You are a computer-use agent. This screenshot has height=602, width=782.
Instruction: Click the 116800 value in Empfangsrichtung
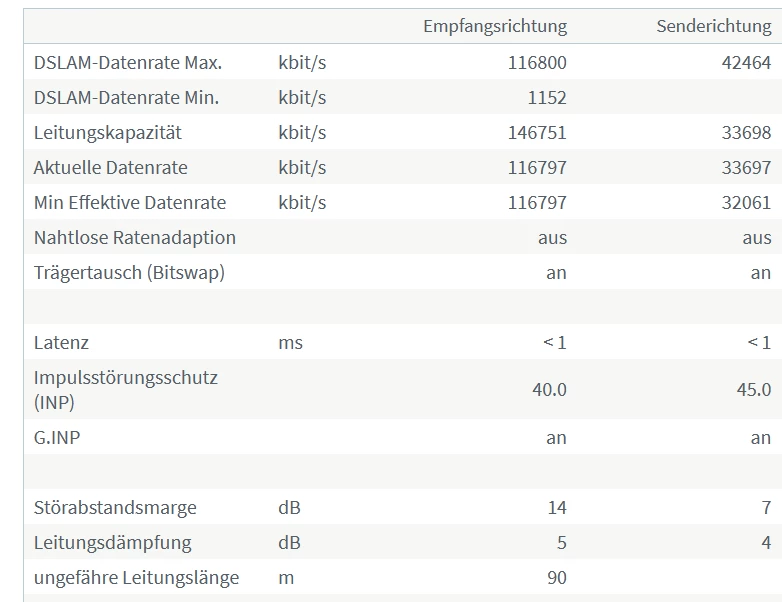[537, 62]
